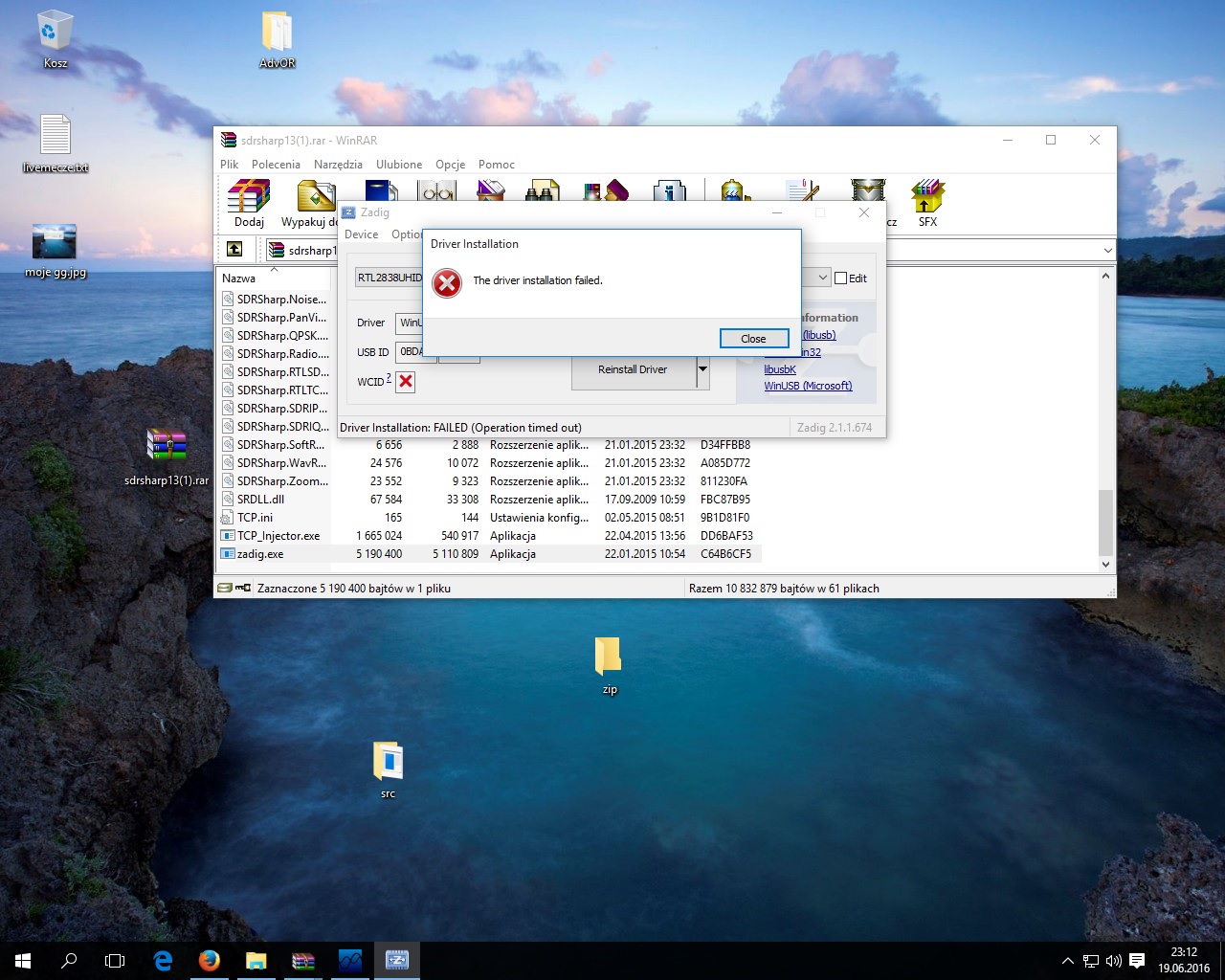Viewport: 1225px width, 980px height.
Task: Select TCP.ini in the file list
Action: click(x=490, y=518)
